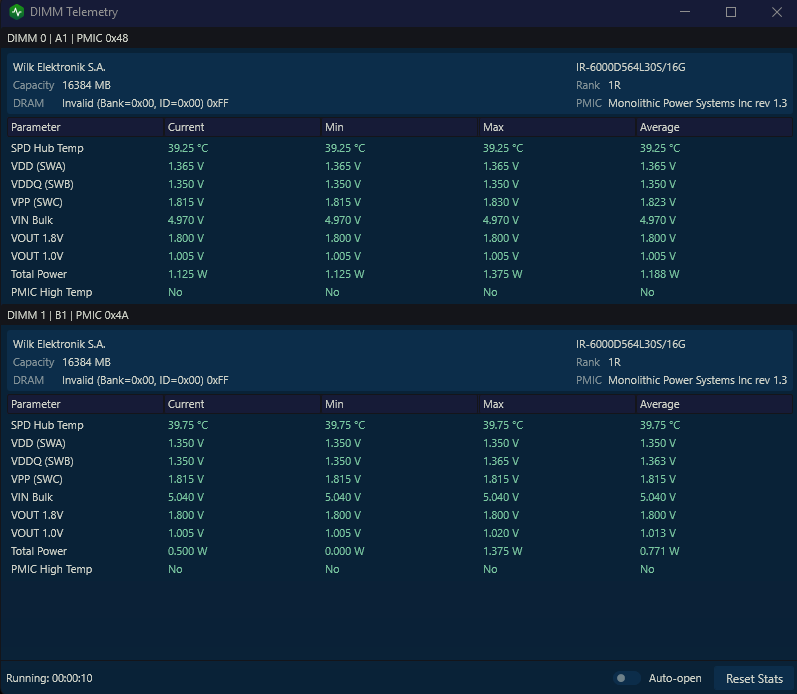Click the Running: 00:00:10 status text
797x694 pixels.
coord(49,678)
